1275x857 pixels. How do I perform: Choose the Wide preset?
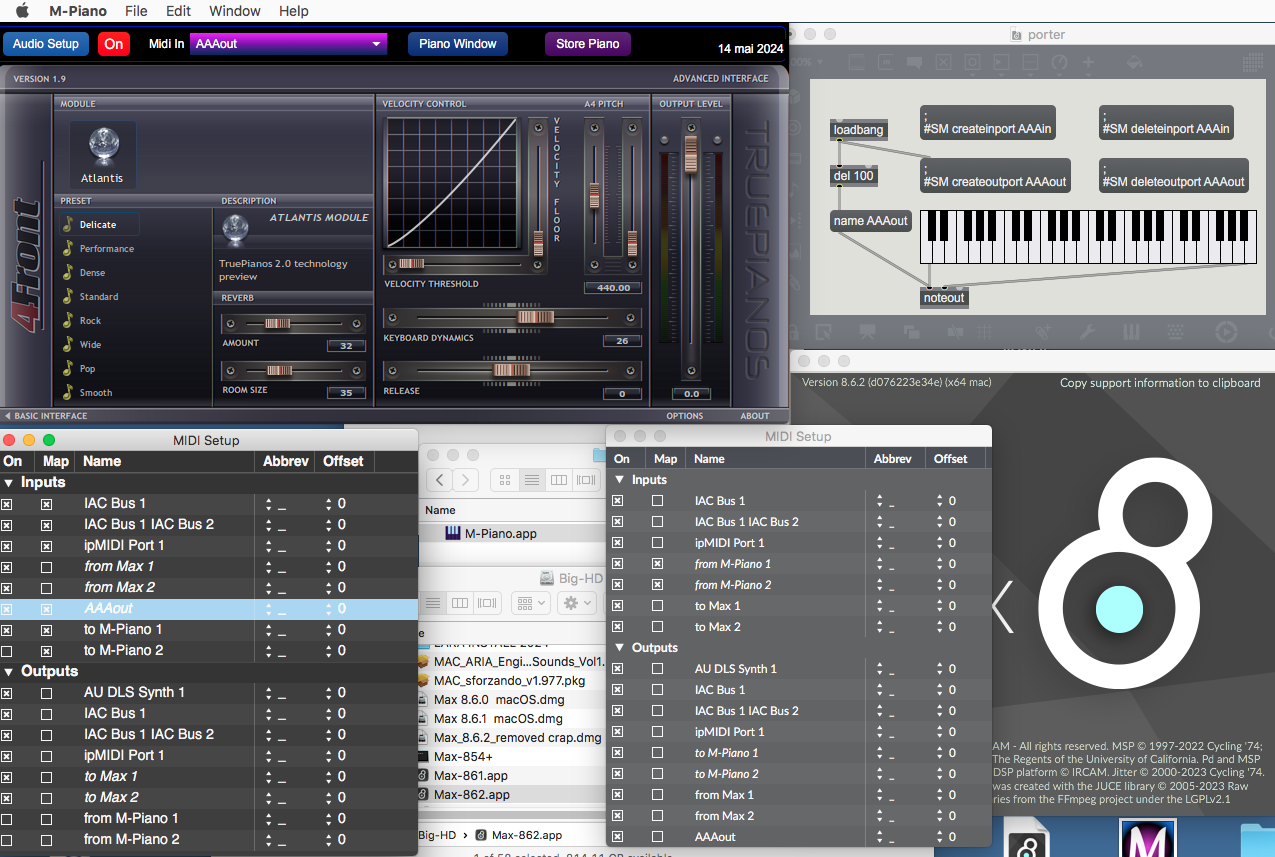point(90,345)
